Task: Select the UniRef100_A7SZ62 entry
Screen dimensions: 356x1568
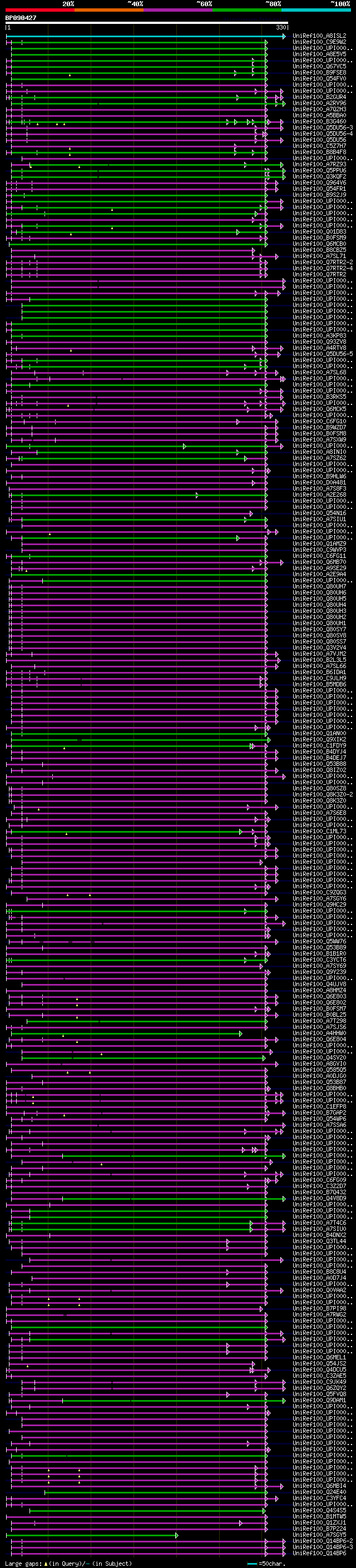Action: pos(319,458)
